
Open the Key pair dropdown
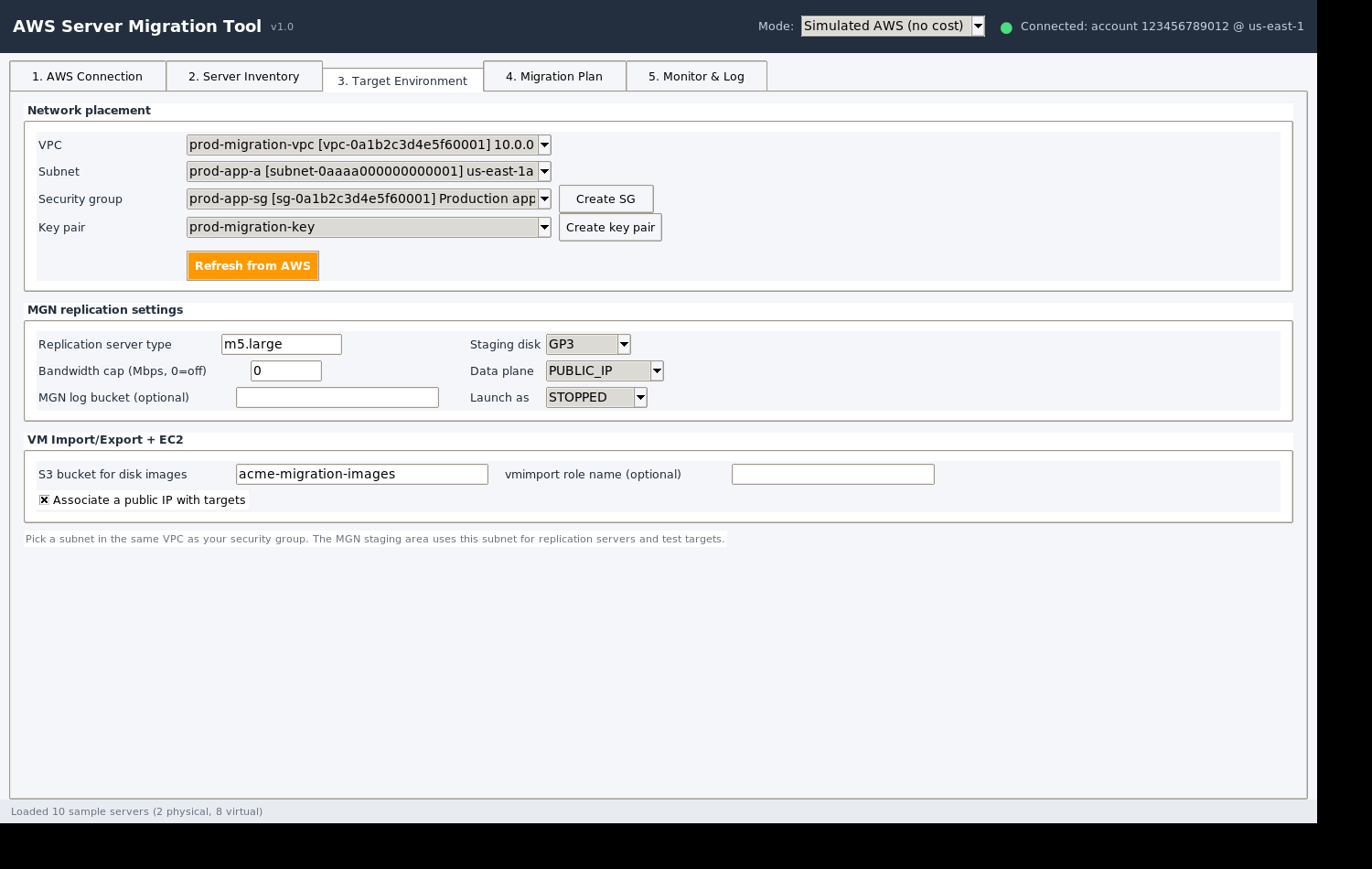(369, 227)
